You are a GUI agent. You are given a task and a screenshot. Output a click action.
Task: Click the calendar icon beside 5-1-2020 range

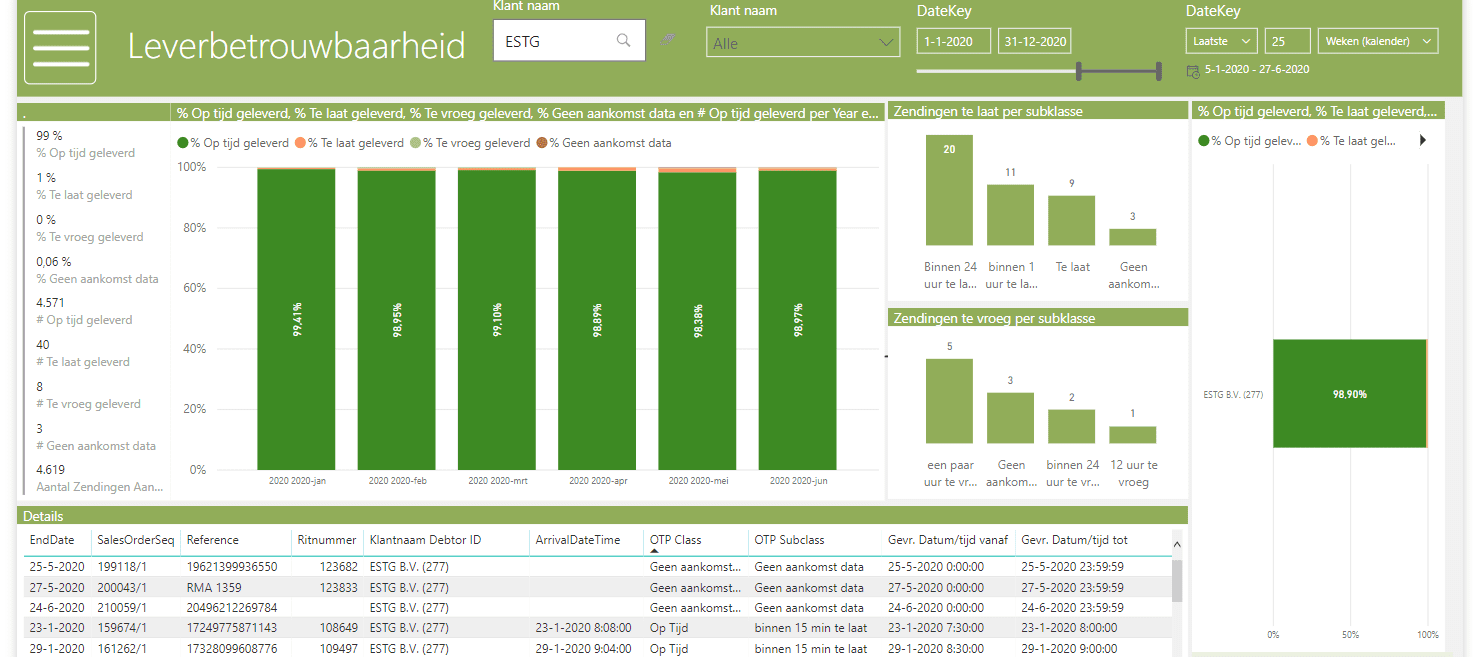click(1192, 70)
